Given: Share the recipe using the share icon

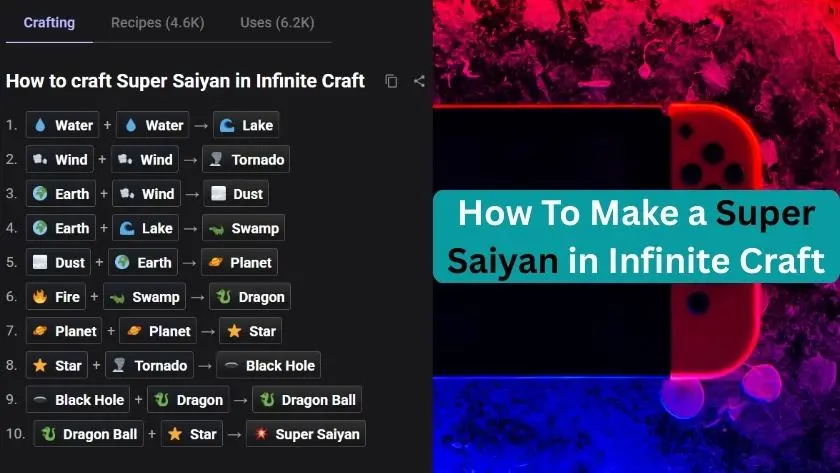Looking at the screenshot, I should [x=419, y=81].
